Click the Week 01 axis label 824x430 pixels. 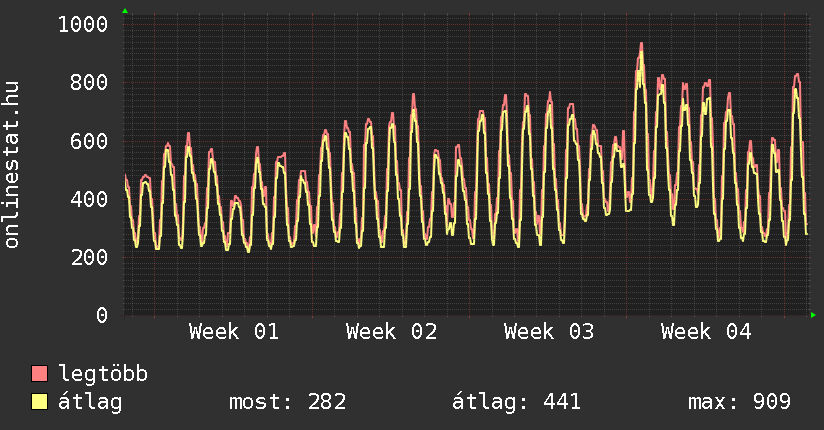[234, 332]
